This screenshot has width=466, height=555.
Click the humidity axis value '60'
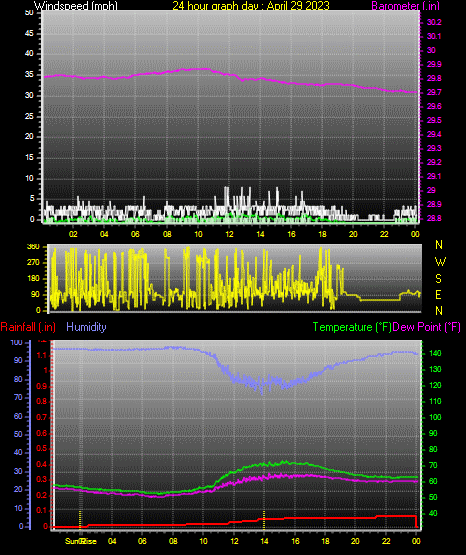point(18,416)
